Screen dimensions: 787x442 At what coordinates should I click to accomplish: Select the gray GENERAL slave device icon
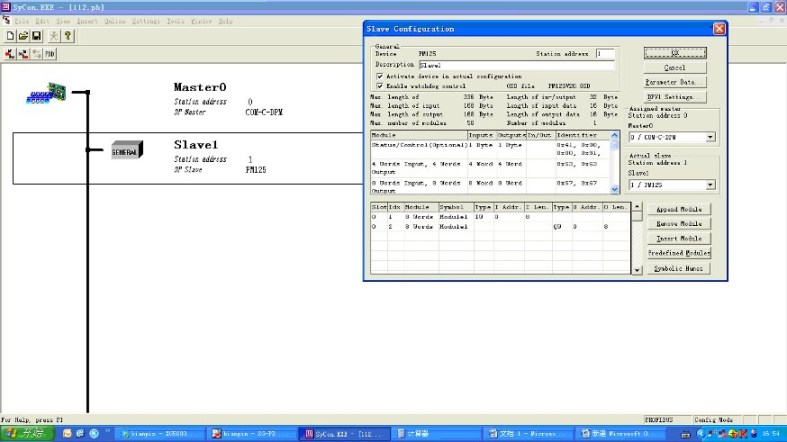(x=126, y=150)
